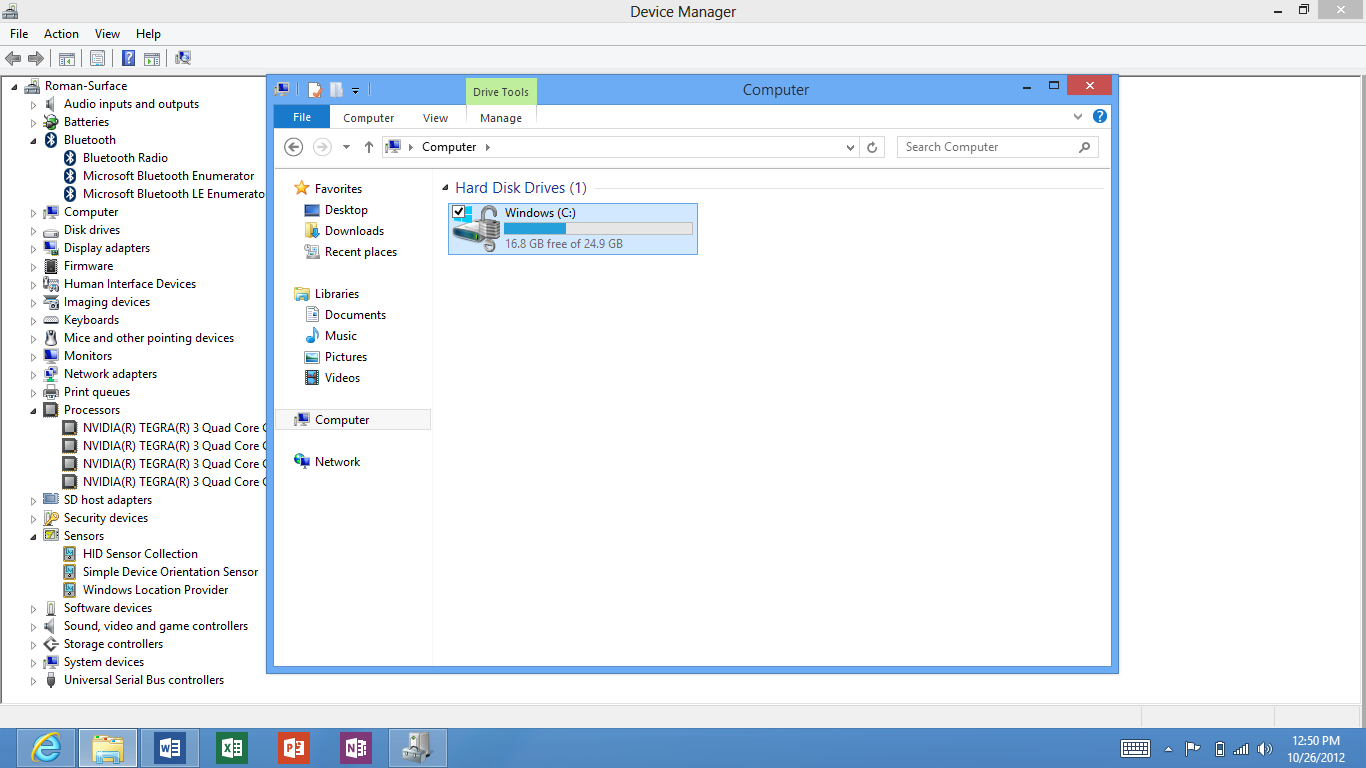The image size is (1366, 768).
Task: Toggle the Show/Hide Console Tree toolbar icon
Action: (67, 59)
